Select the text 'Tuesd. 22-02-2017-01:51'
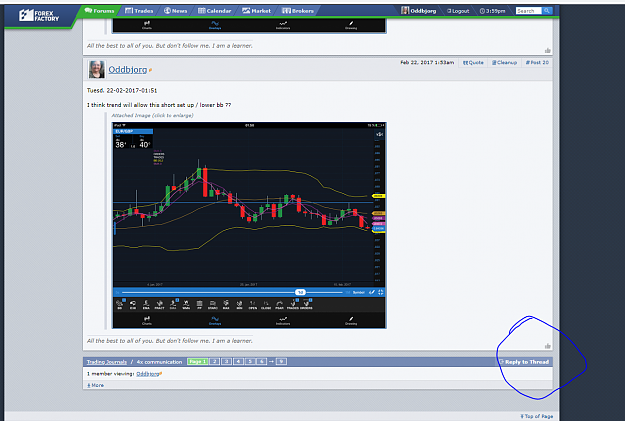625x421 pixels. (122, 90)
